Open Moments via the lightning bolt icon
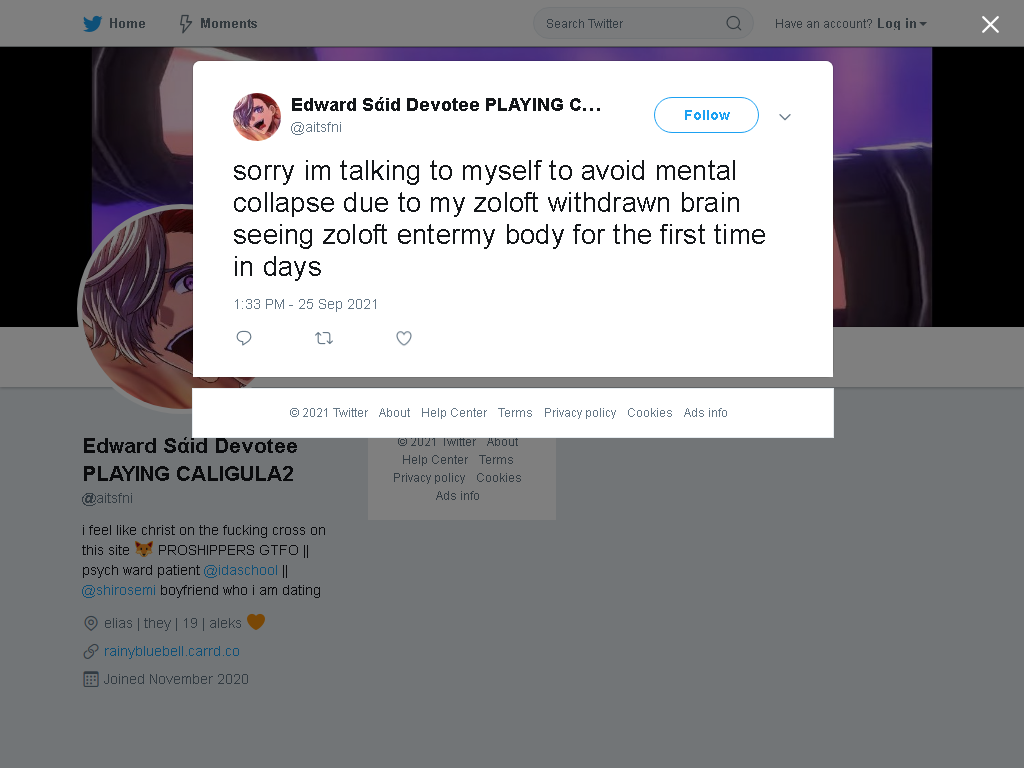This screenshot has width=1024, height=768. pos(185,24)
